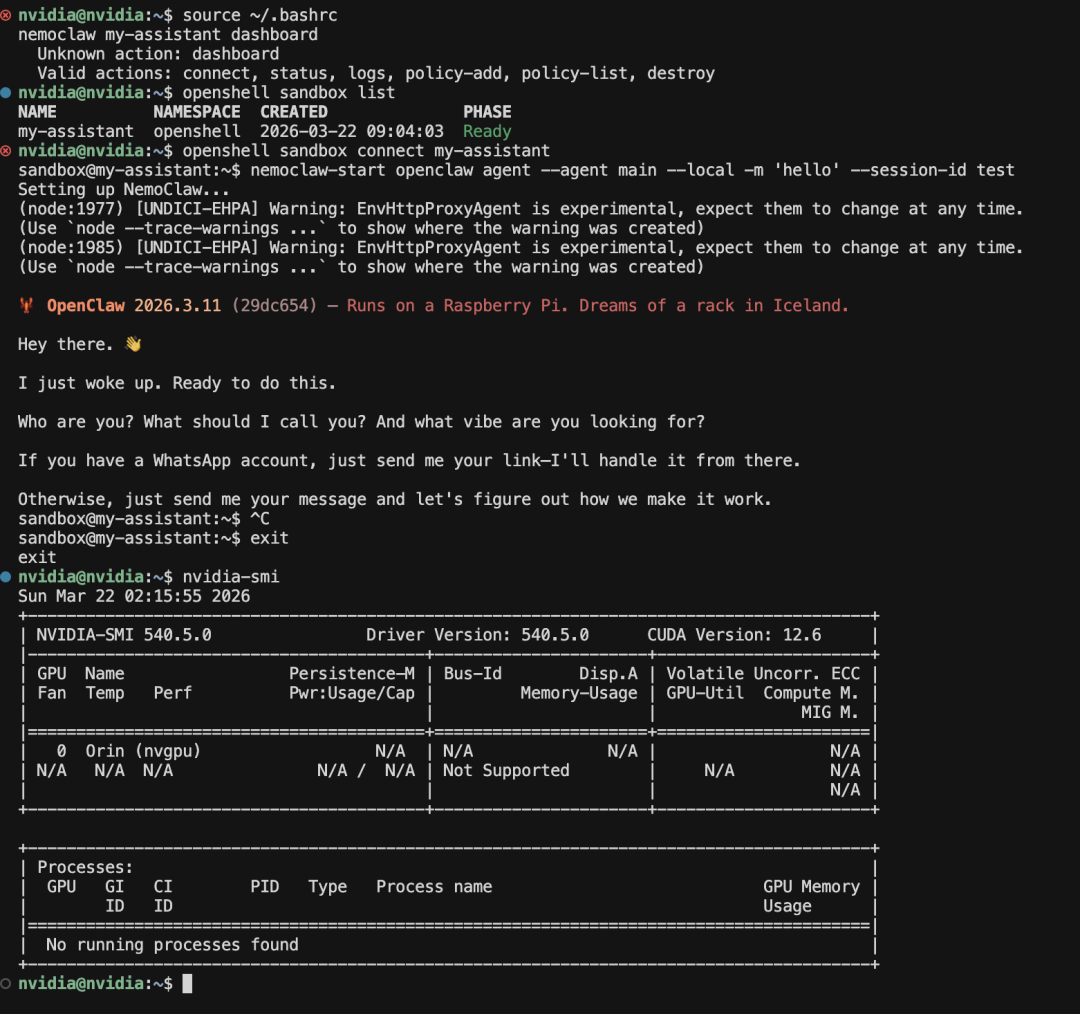The width and height of the screenshot is (1080, 1014).
Task: Click the 'Not Supported' memory usage value
Action: (506, 770)
